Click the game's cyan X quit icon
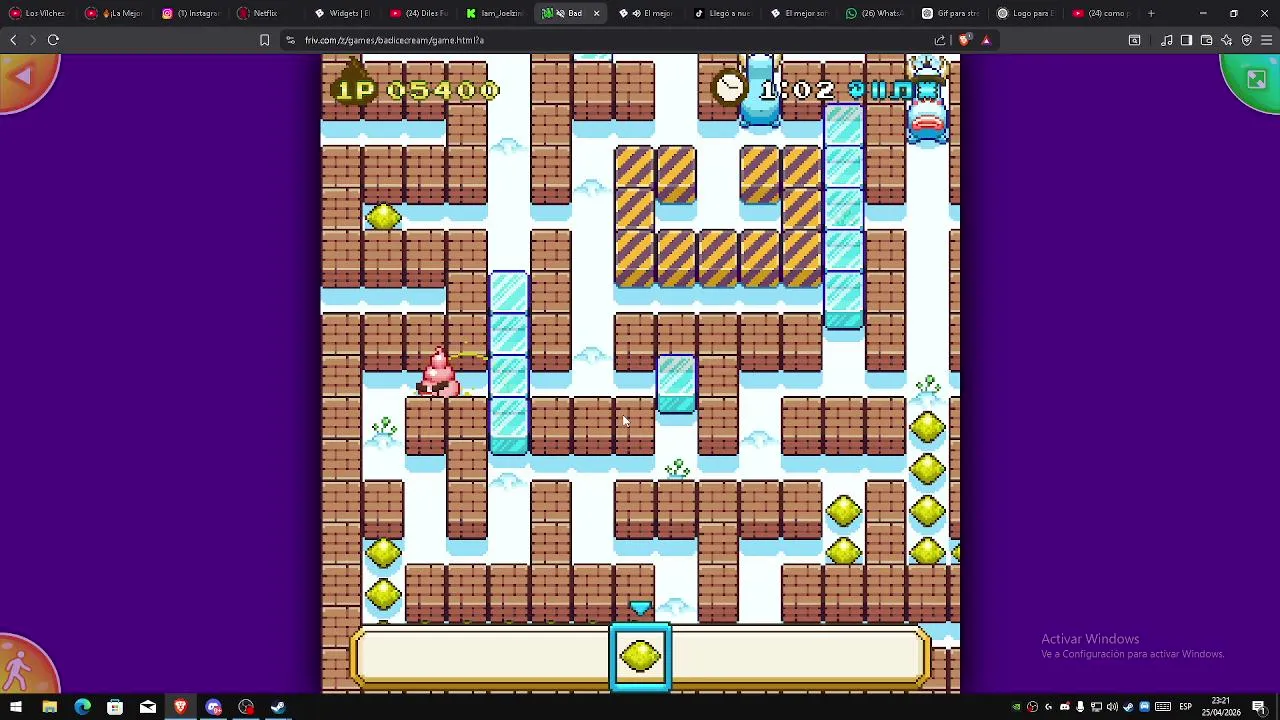This screenshot has width=1280, height=720. click(927, 90)
